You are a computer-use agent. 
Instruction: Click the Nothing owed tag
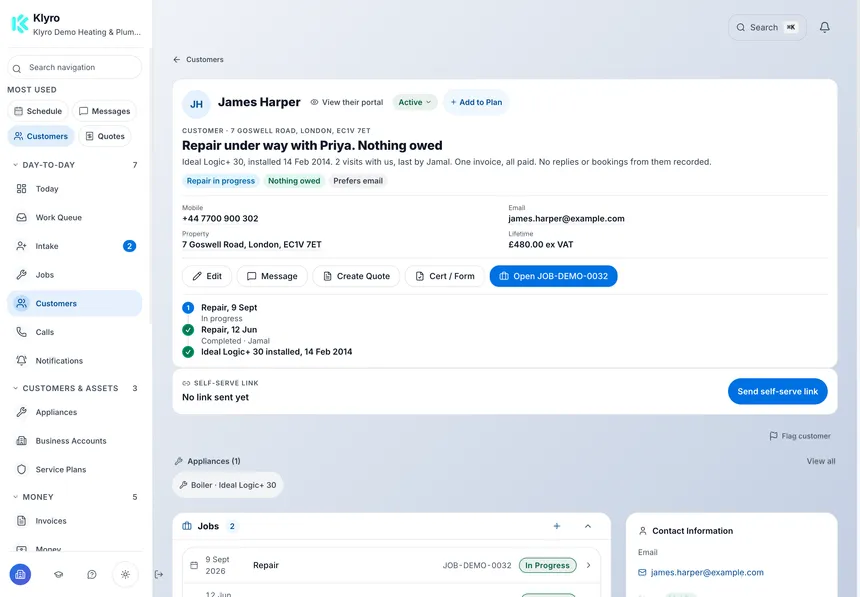click(294, 181)
